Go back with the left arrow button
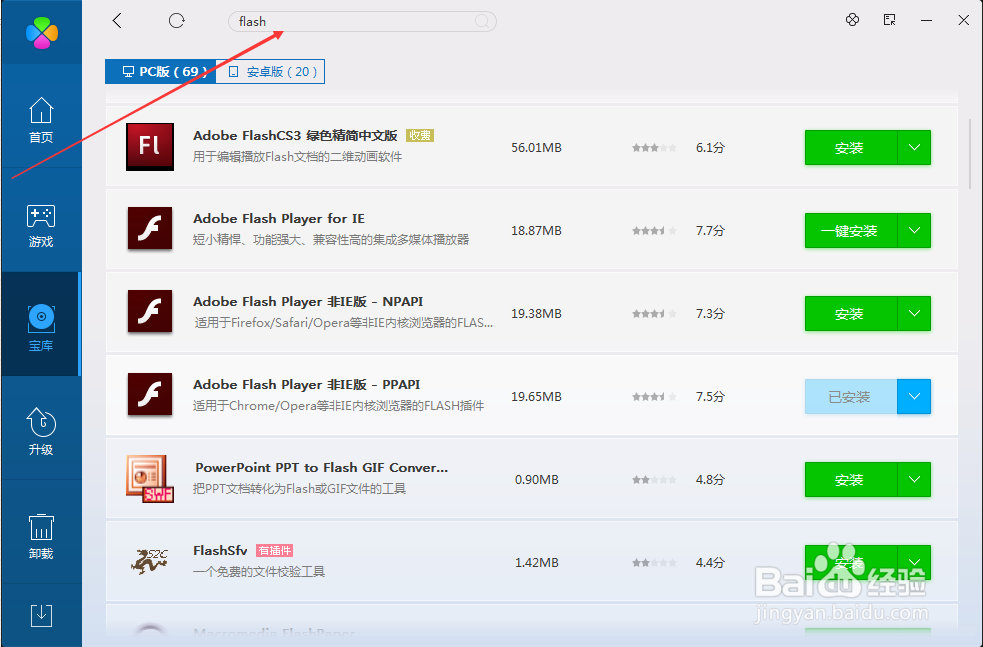This screenshot has width=983, height=647. pyautogui.click(x=117, y=21)
